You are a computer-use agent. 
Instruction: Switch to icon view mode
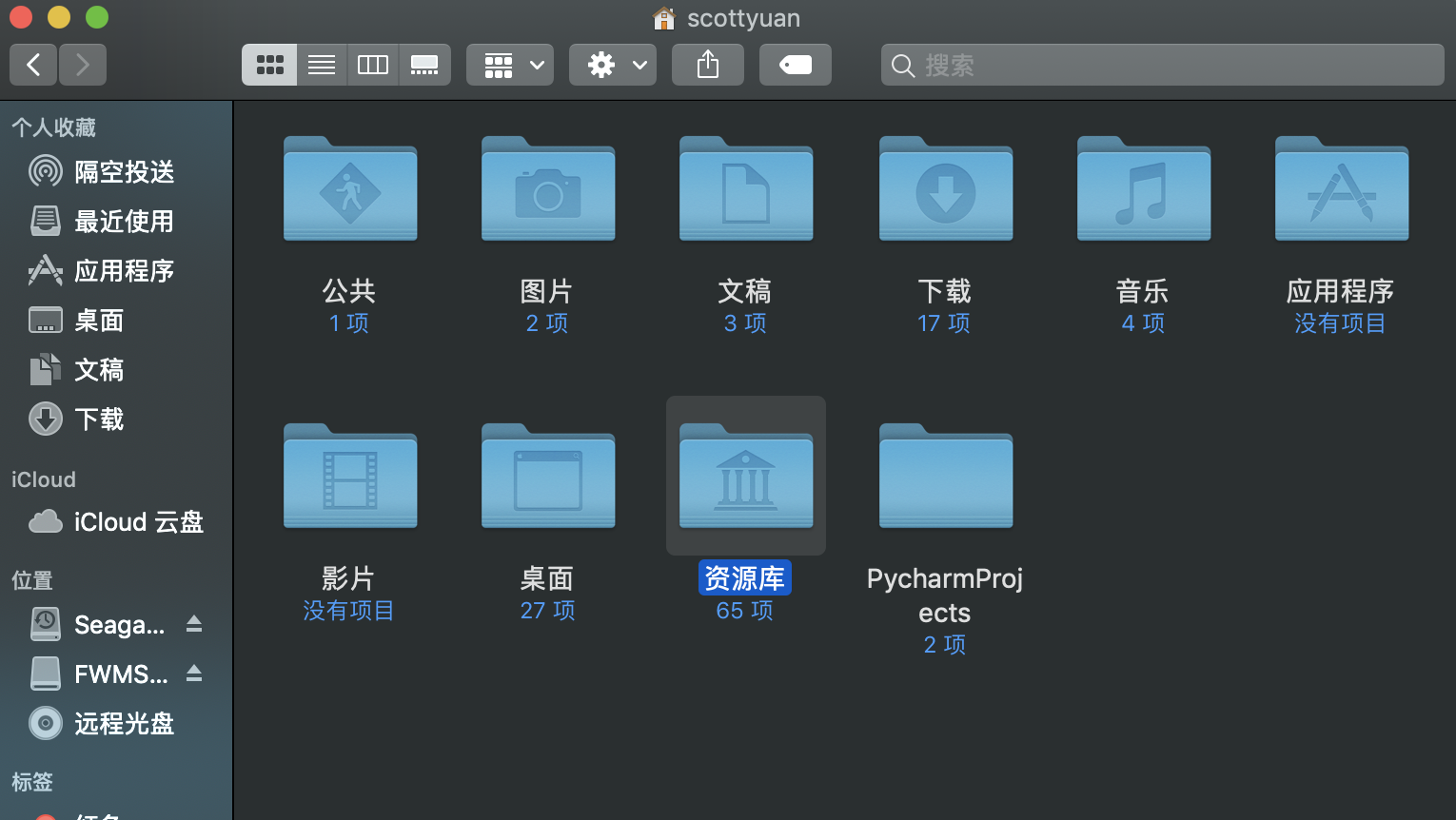(x=269, y=65)
